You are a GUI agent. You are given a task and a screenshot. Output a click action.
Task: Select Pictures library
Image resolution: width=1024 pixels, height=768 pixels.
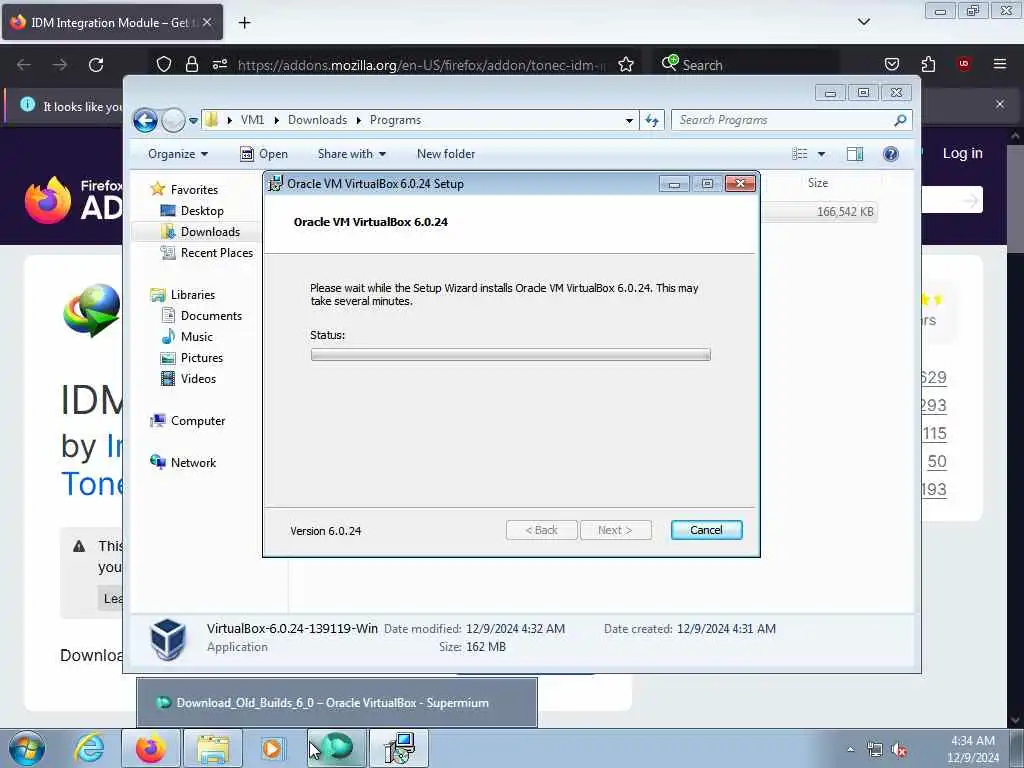[192, 358]
